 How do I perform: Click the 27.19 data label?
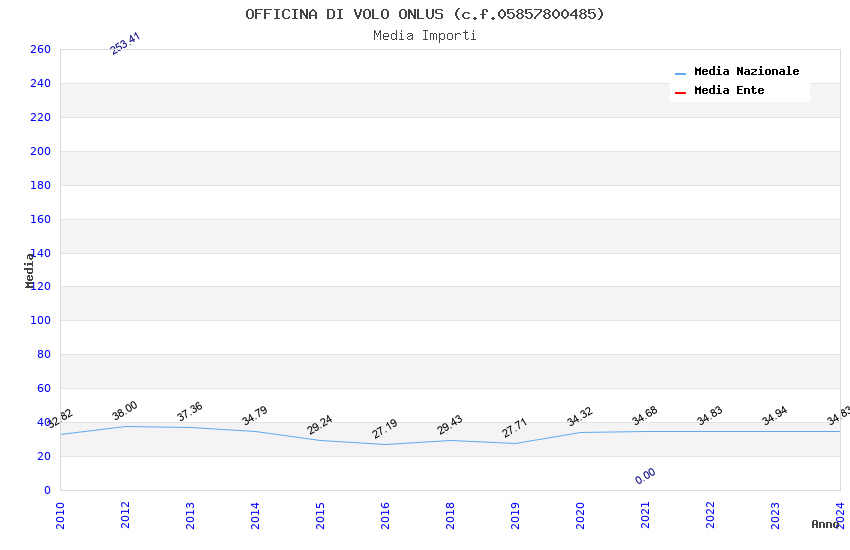pyautogui.click(x=385, y=429)
